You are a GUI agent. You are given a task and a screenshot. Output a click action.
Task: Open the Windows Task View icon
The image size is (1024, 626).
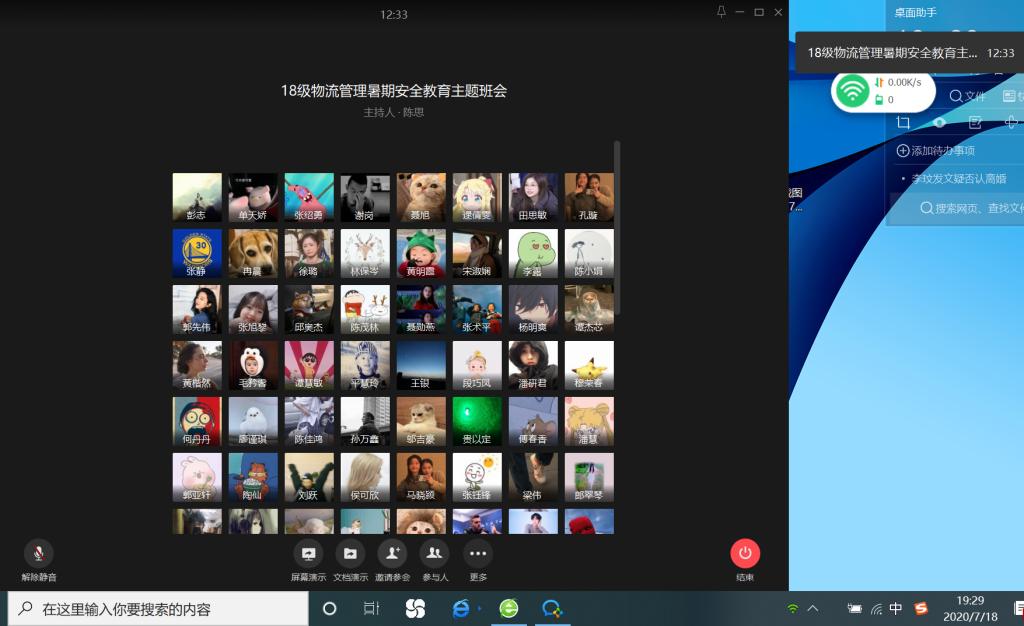(371, 608)
